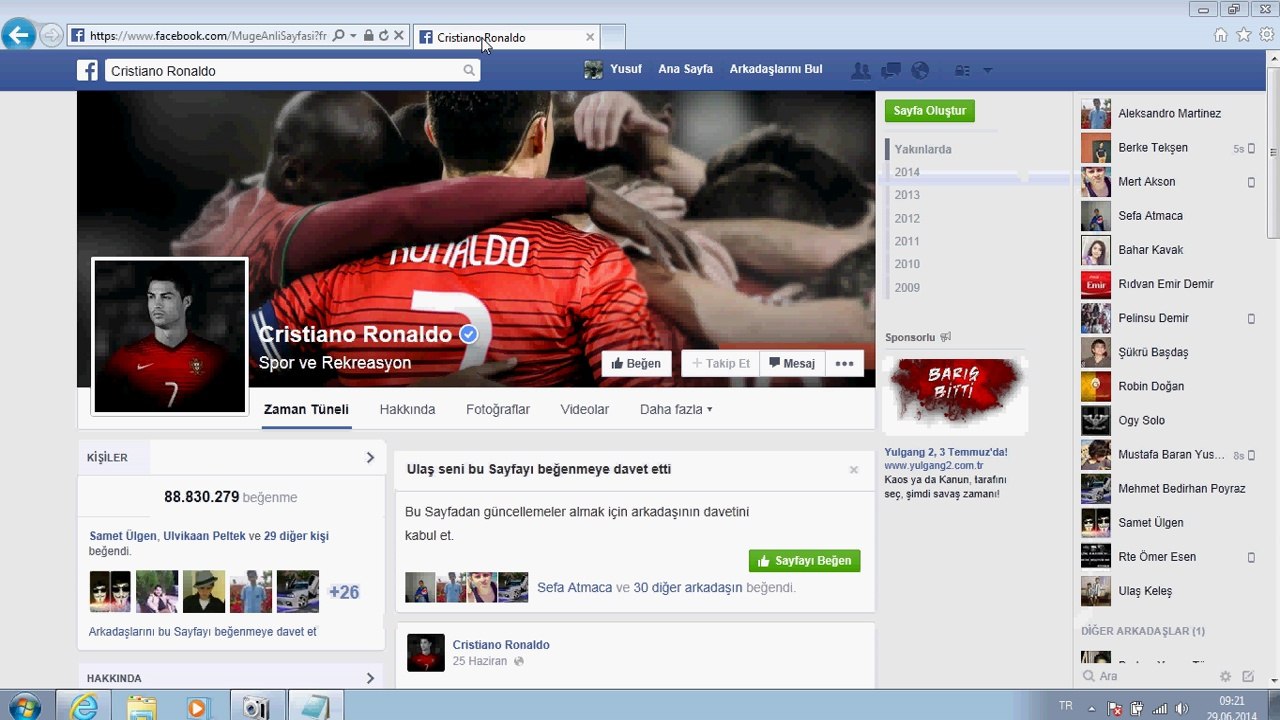Click the new message compose icon in chat
The height and width of the screenshot is (720, 1280).
1248,677
